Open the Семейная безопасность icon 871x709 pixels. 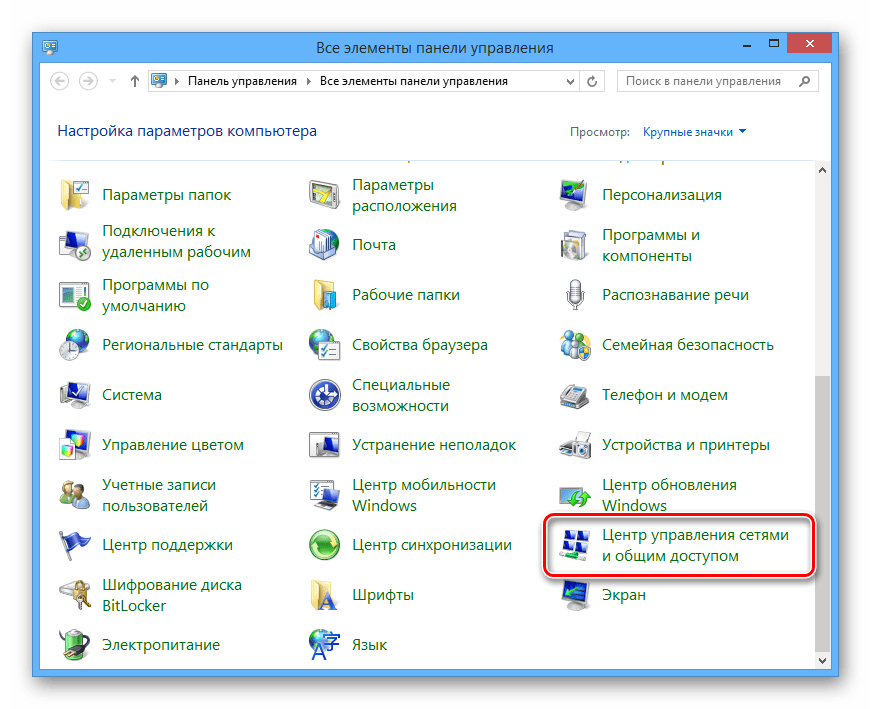tap(575, 345)
